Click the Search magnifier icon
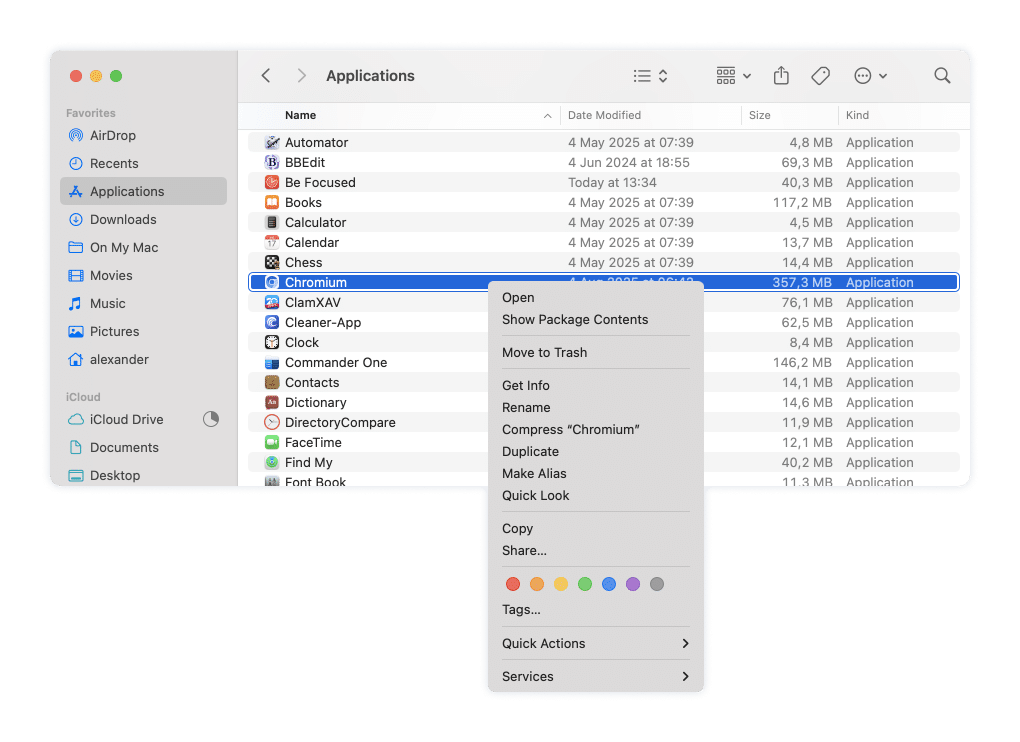This screenshot has width=1020, height=742. click(942, 76)
